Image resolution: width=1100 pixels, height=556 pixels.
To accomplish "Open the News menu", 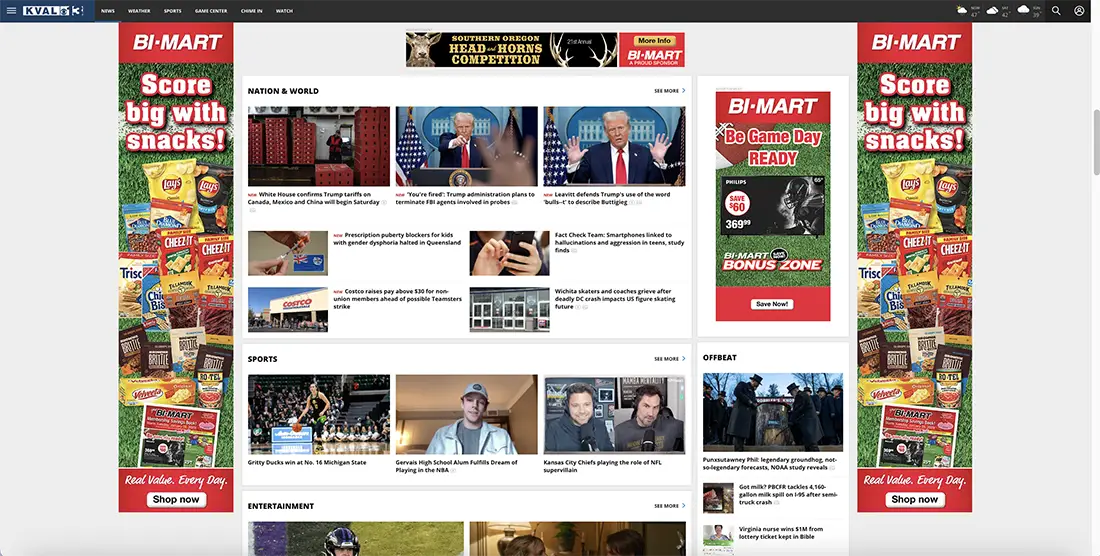I will pos(107,11).
